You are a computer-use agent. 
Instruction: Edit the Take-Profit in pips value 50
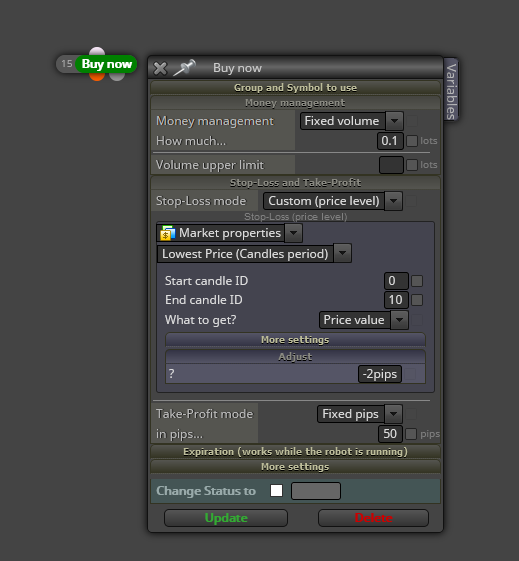pyautogui.click(x=390, y=434)
